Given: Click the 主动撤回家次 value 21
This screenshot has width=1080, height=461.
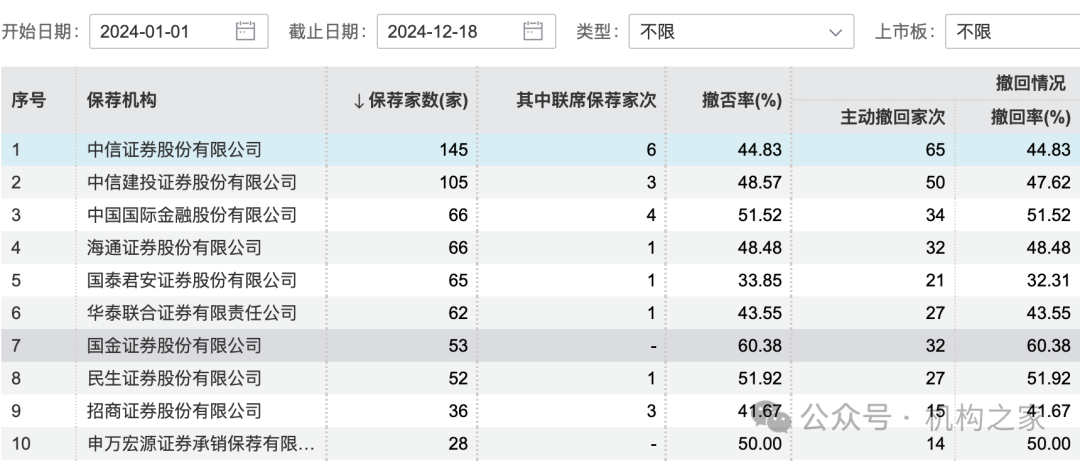Looking at the screenshot, I should (x=935, y=280).
